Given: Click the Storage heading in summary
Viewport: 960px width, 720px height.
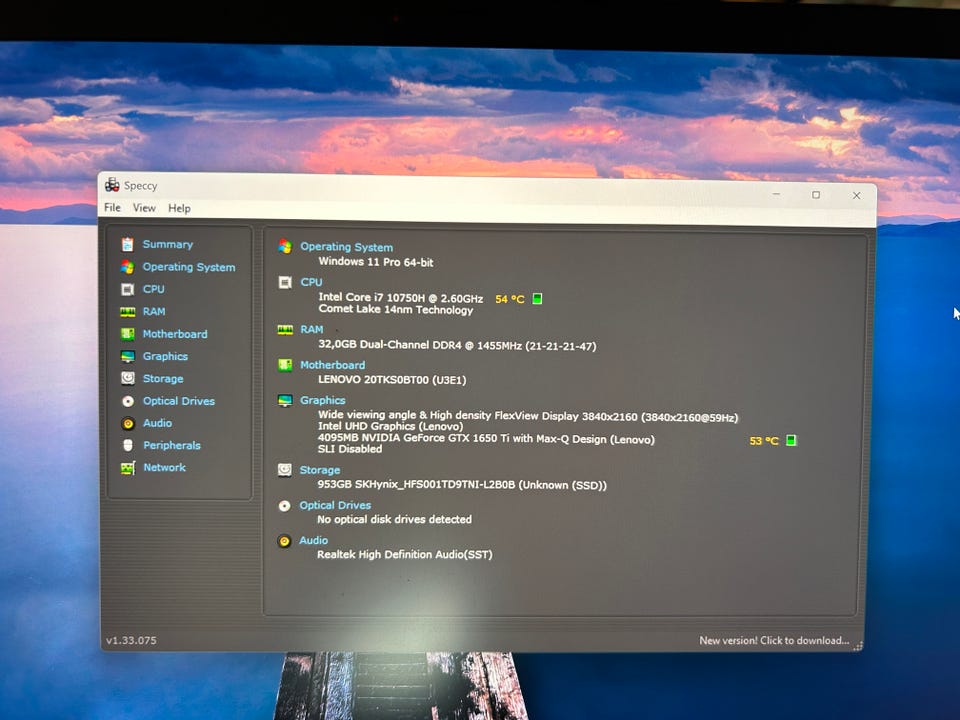Looking at the screenshot, I should (x=320, y=470).
